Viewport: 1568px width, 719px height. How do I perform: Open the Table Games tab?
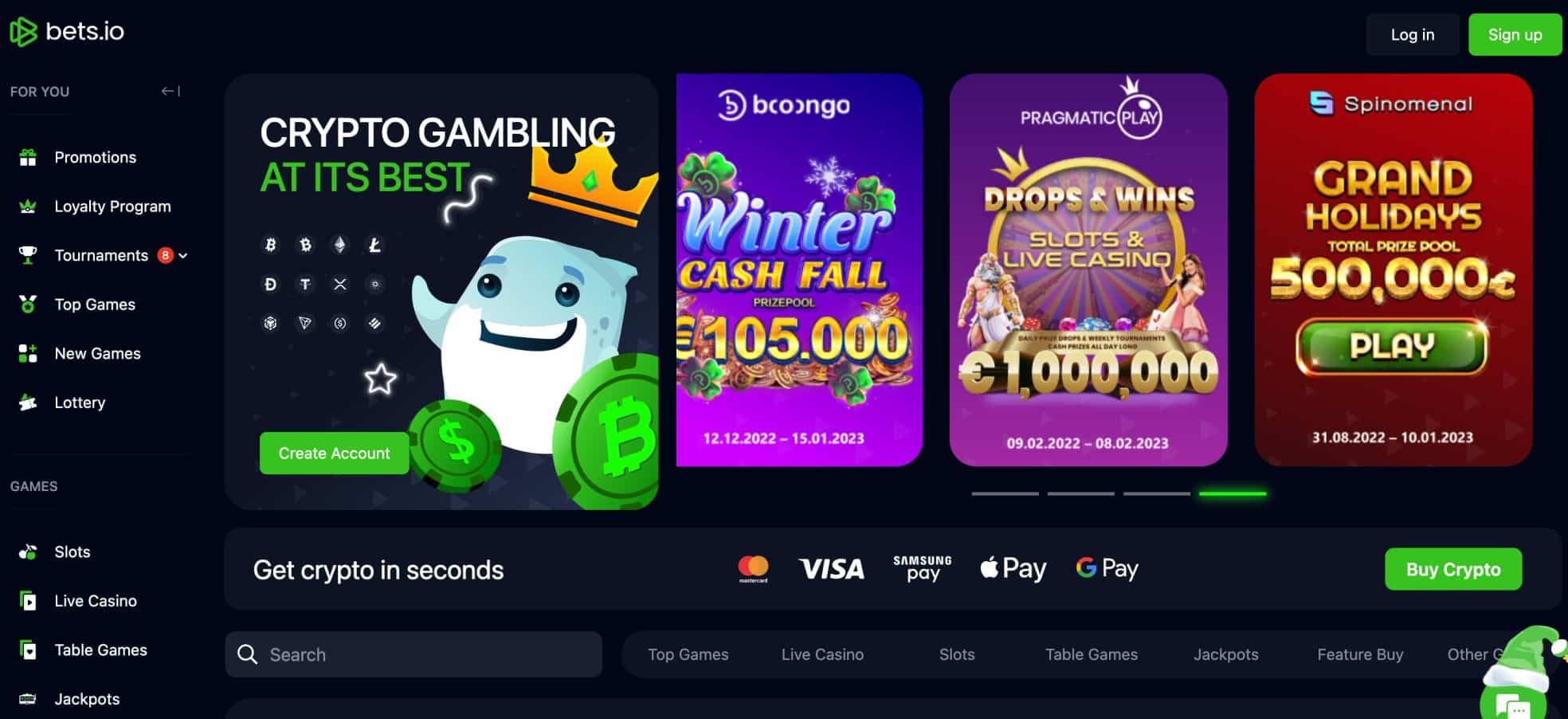point(1091,654)
